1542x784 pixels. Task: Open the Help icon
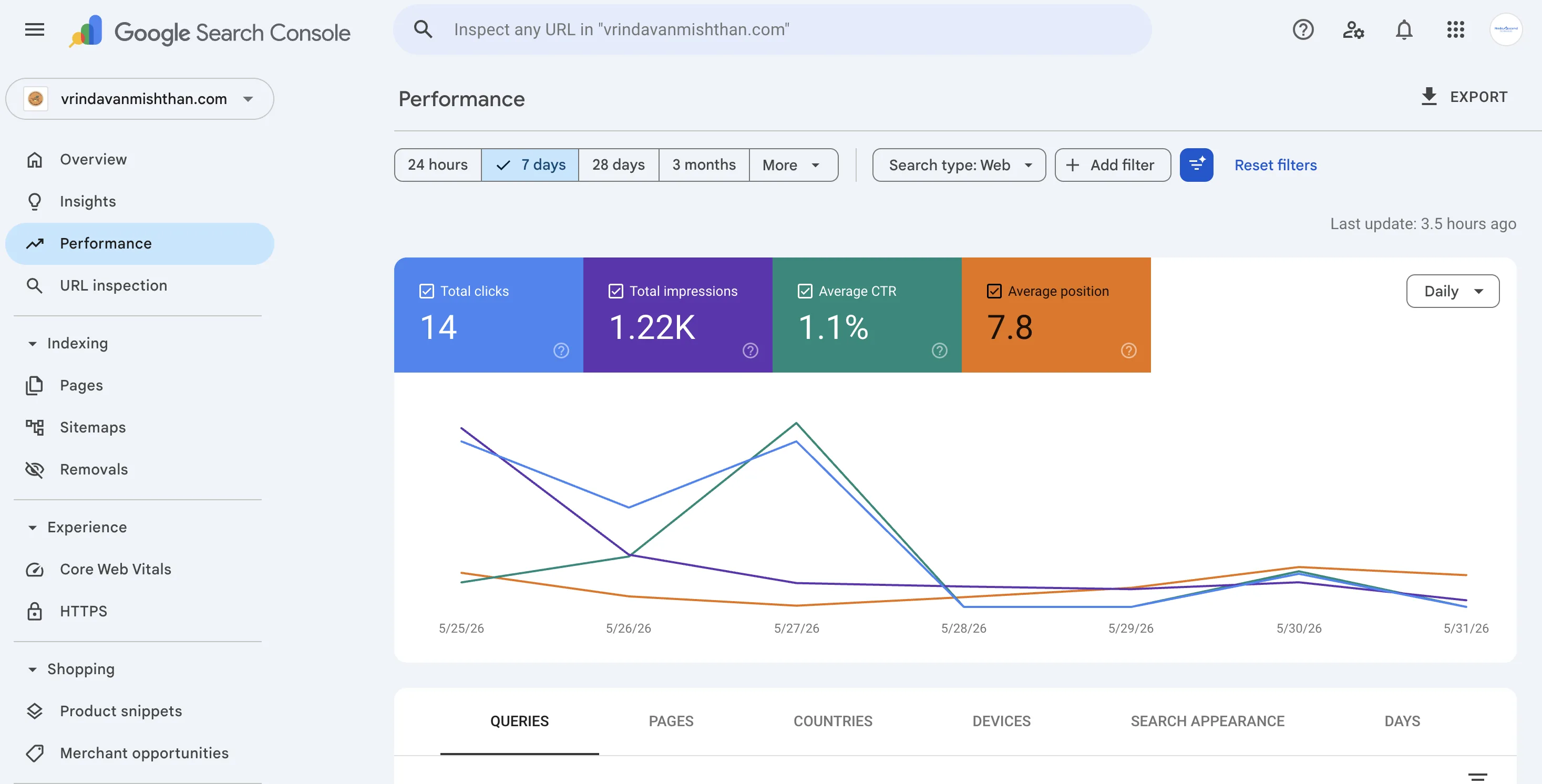click(x=1302, y=29)
